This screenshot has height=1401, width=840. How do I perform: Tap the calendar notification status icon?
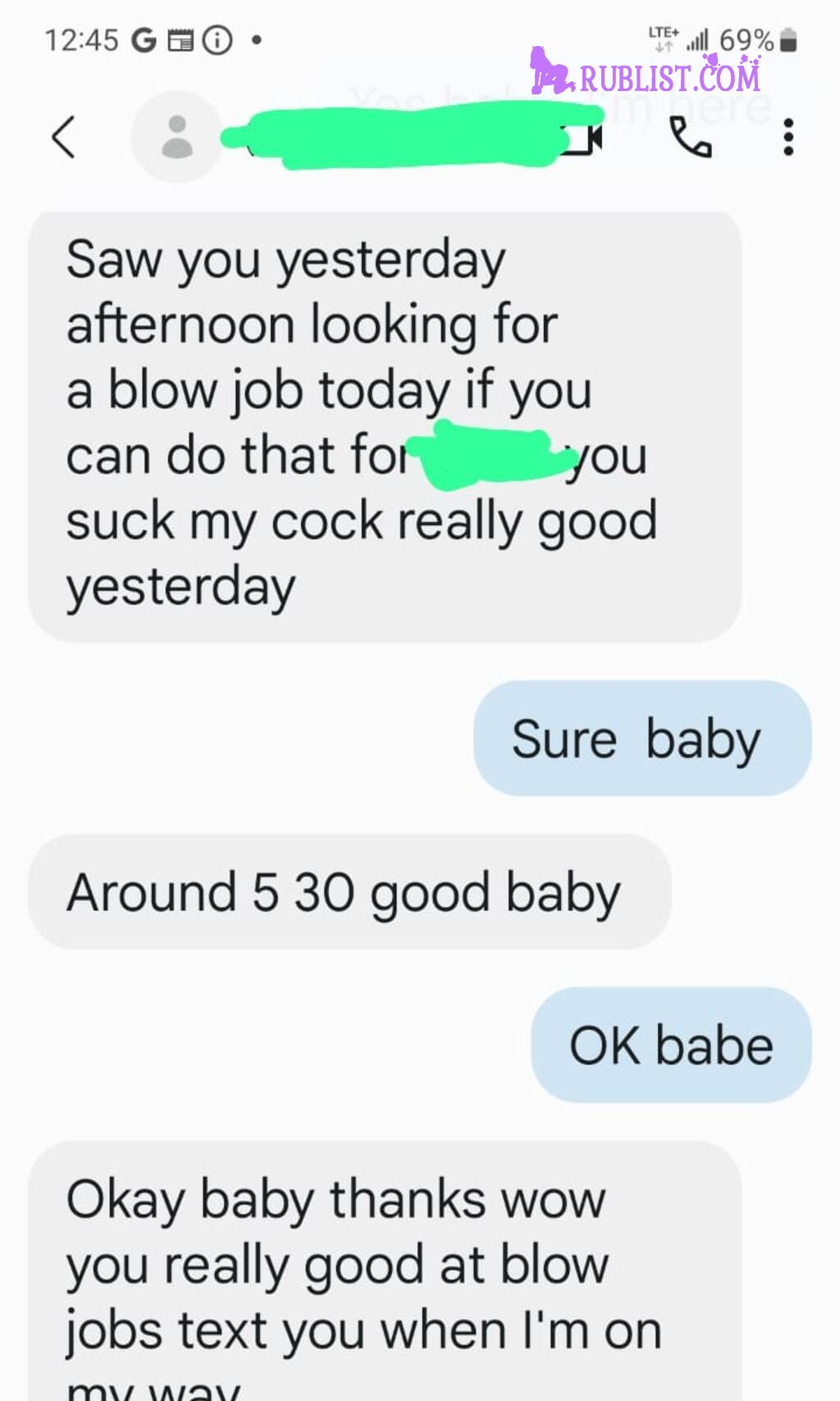click(x=180, y=40)
